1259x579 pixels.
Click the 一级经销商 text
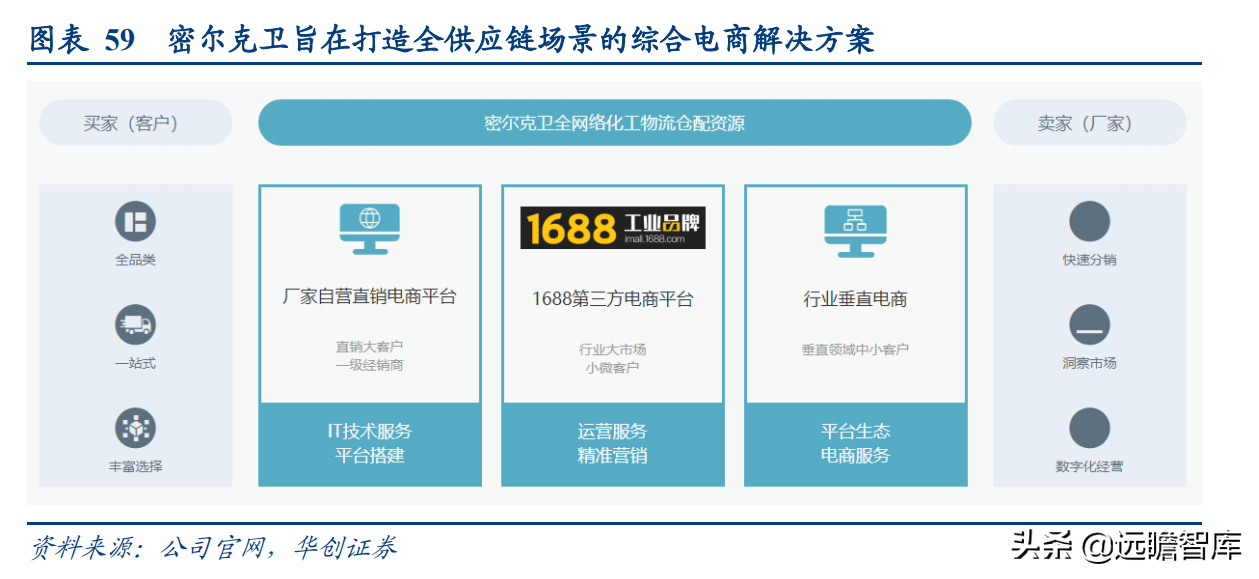point(370,365)
